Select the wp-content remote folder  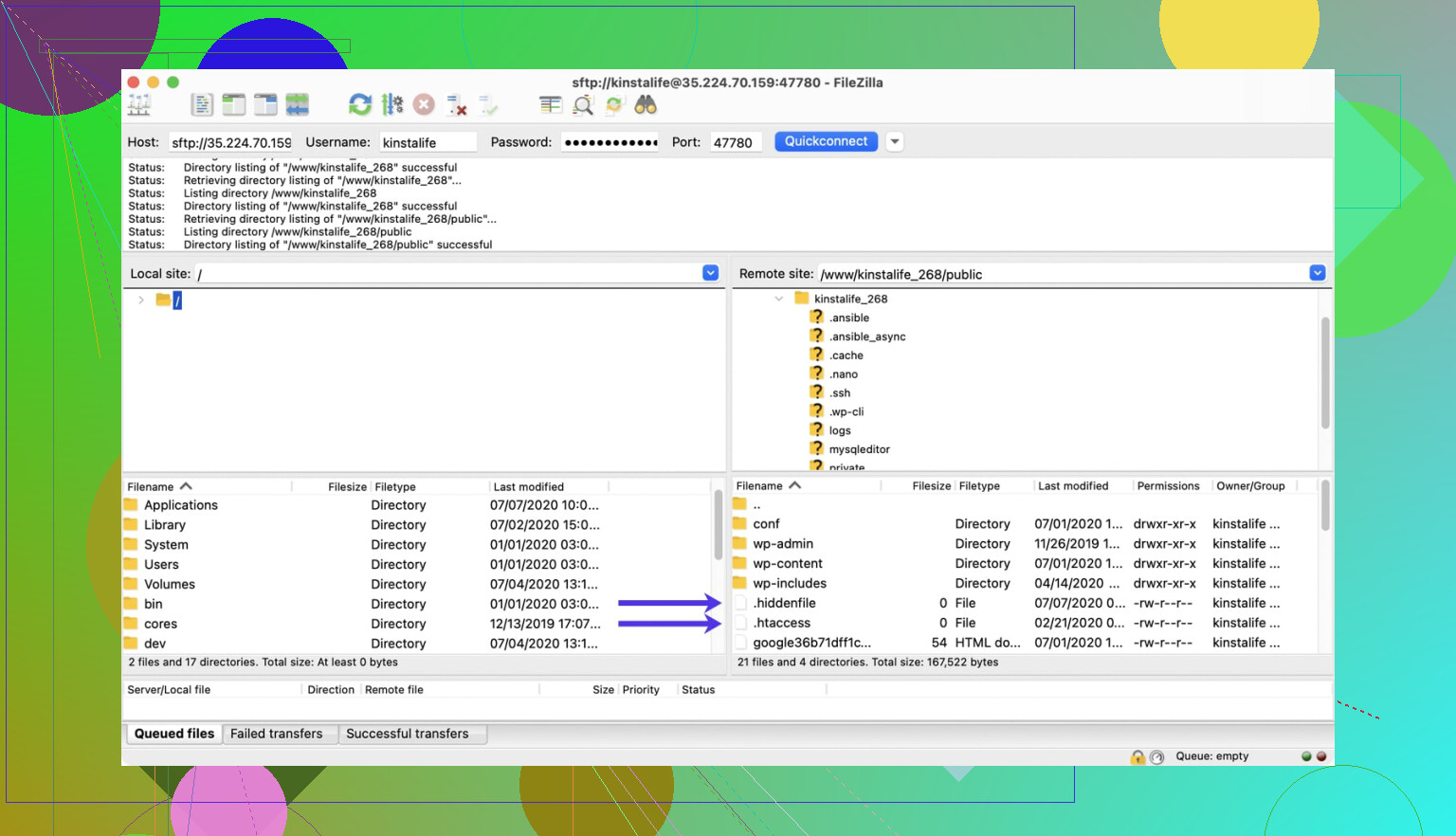coord(787,564)
